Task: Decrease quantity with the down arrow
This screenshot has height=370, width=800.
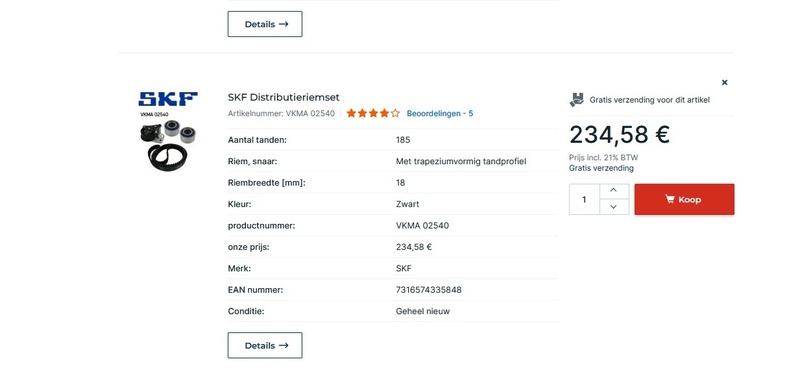Action: [x=614, y=207]
